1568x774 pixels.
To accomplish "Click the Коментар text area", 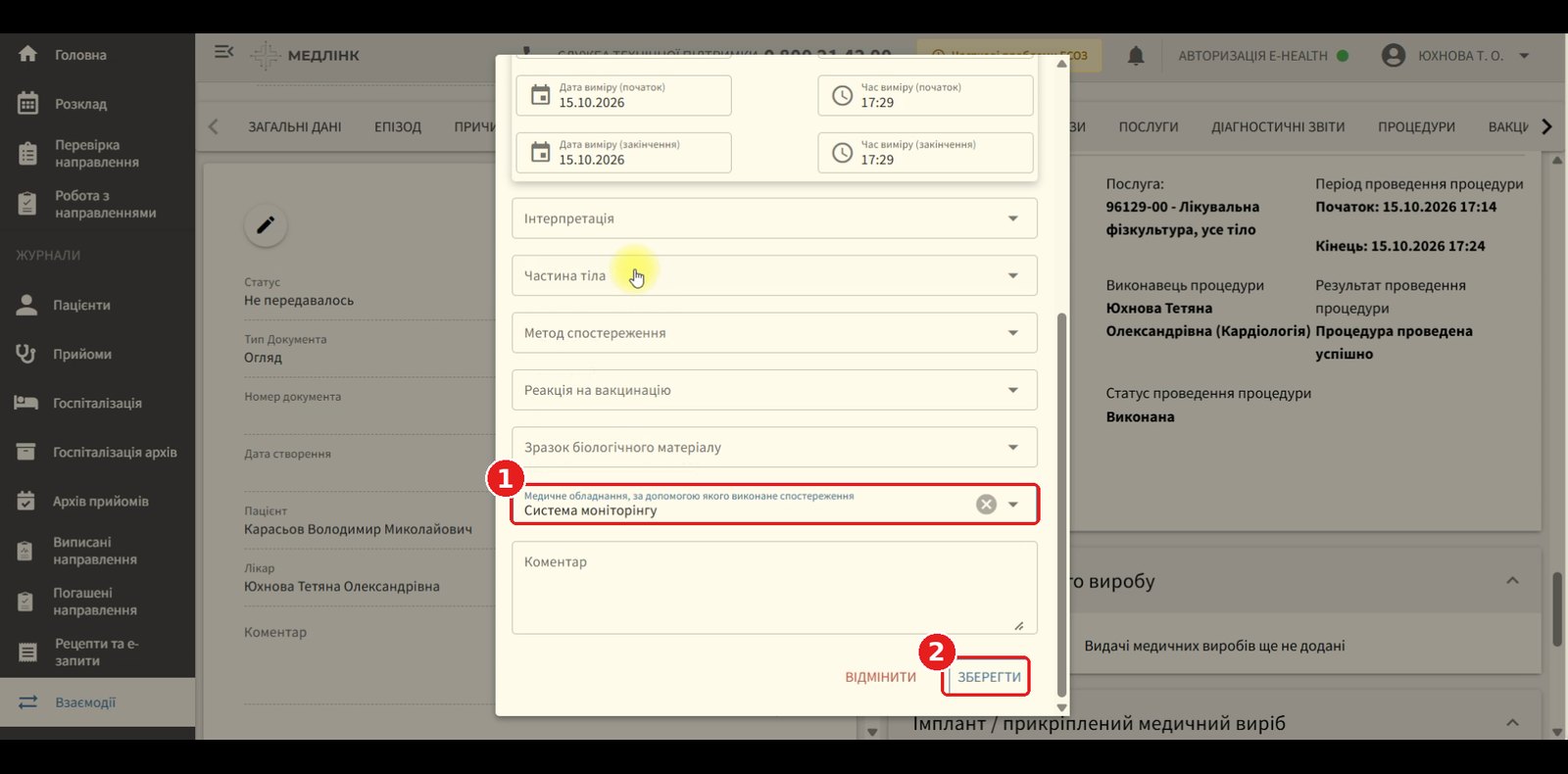I will tap(774, 588).
